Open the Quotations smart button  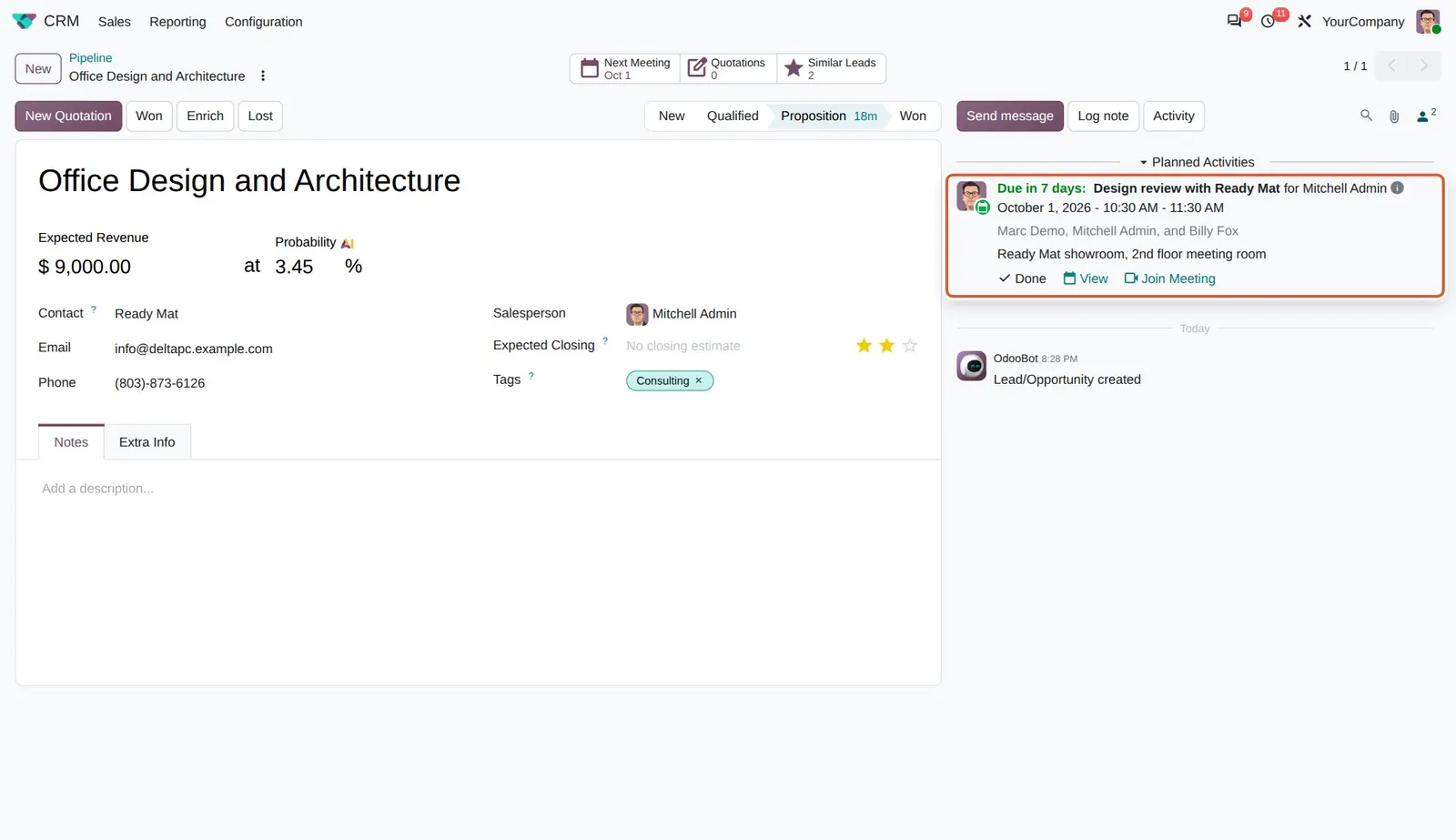[x=727, y=68]
